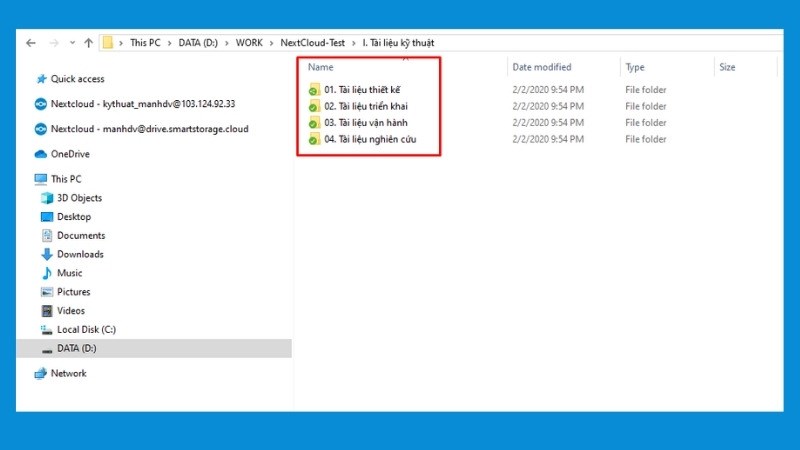This screenshot has height=450, width=800.
Task: Click date modified of '01. Tài liệu thiết kế'
Action: pyautogui.click(x=548, y=90)
